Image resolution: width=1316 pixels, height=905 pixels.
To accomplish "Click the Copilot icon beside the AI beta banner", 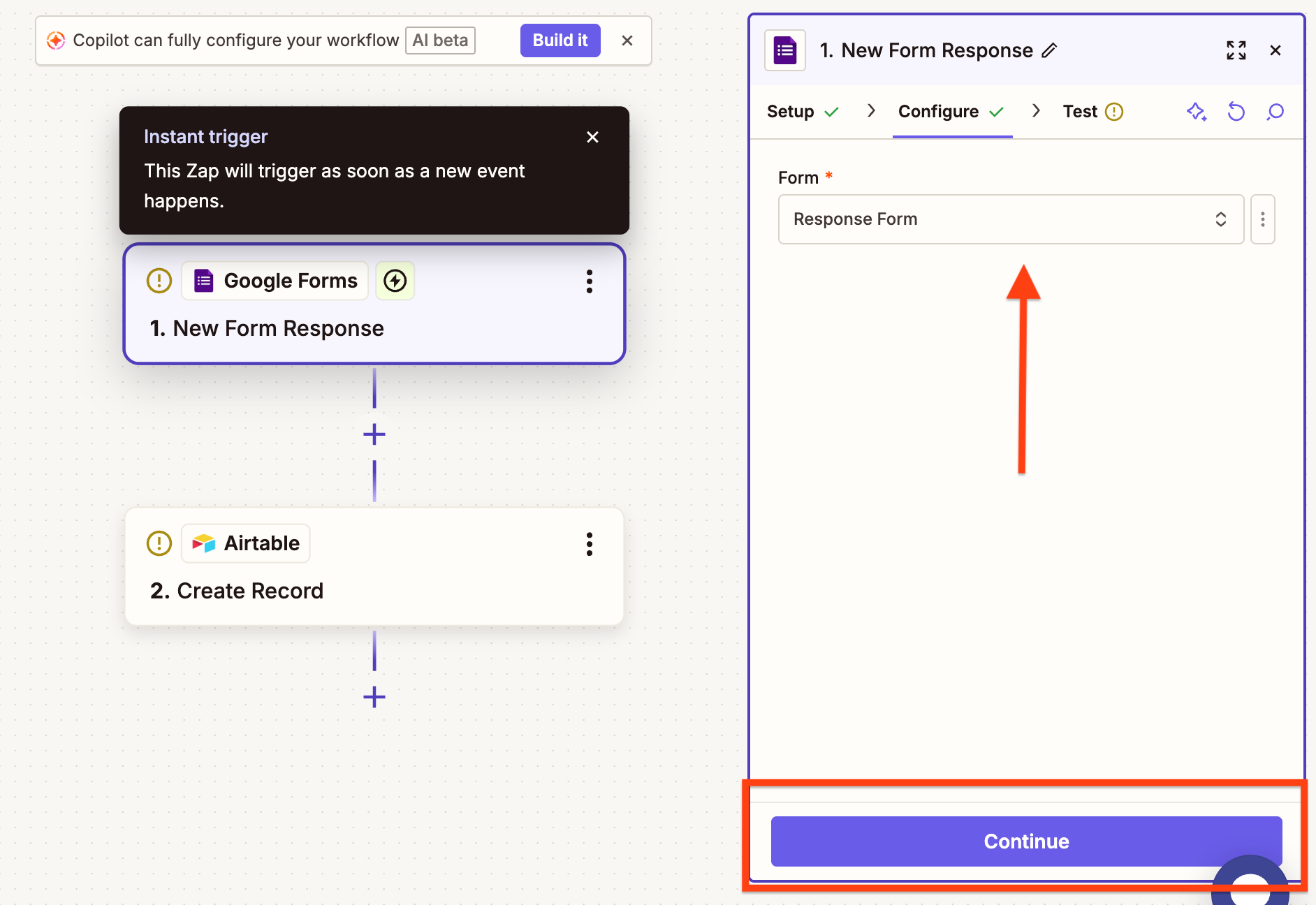I will click(56, 40).
